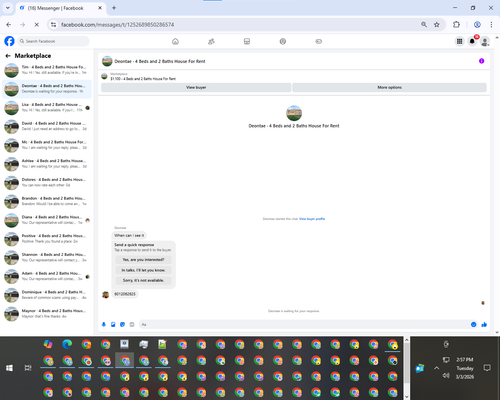Viewport: 500px width, 400px height.
Task: View site information icon in address bar
Action: pos(53,24)
